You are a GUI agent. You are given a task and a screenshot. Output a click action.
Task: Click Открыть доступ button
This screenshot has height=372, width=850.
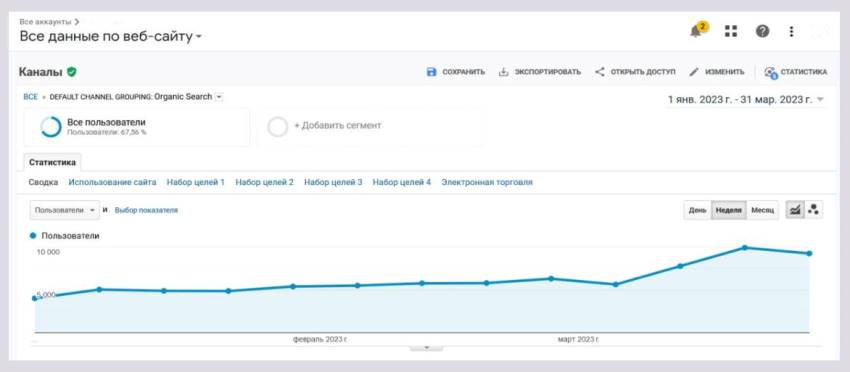click(x=635, y=72)
